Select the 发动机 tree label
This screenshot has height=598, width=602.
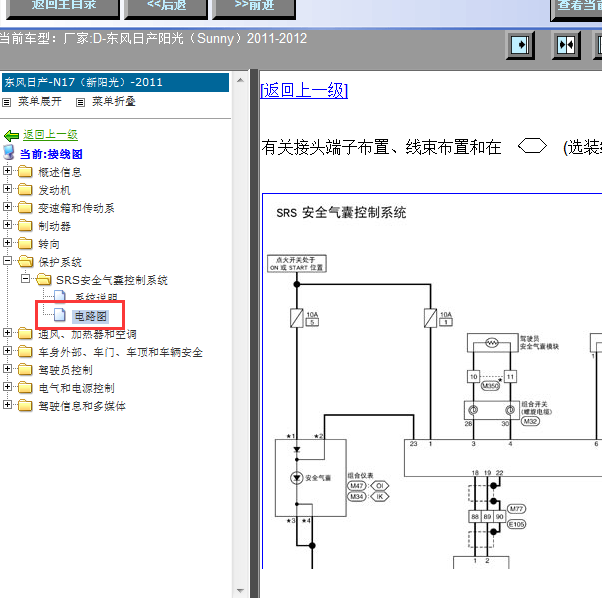point(54,190)
